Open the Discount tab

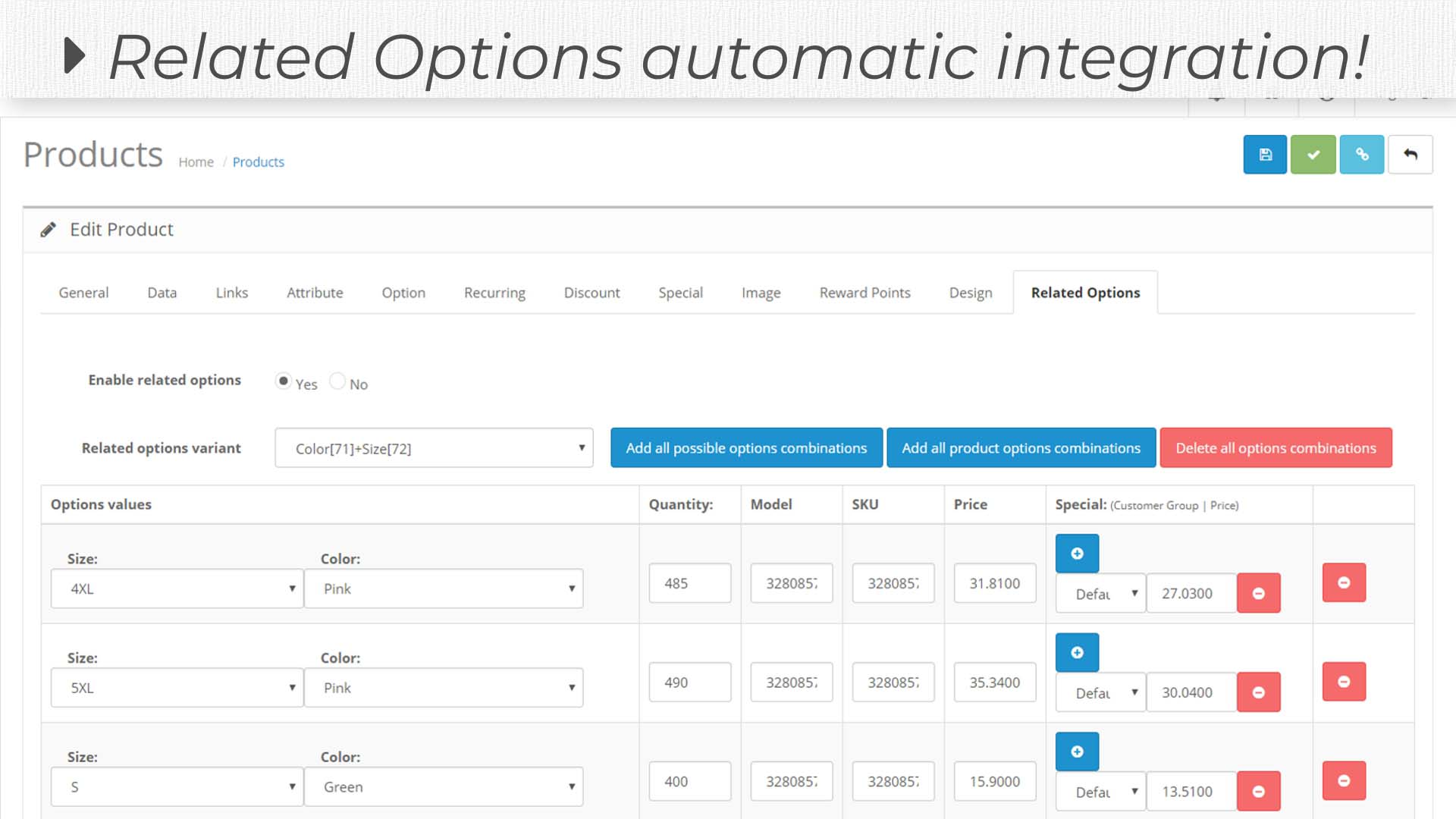tap(591, 293)
